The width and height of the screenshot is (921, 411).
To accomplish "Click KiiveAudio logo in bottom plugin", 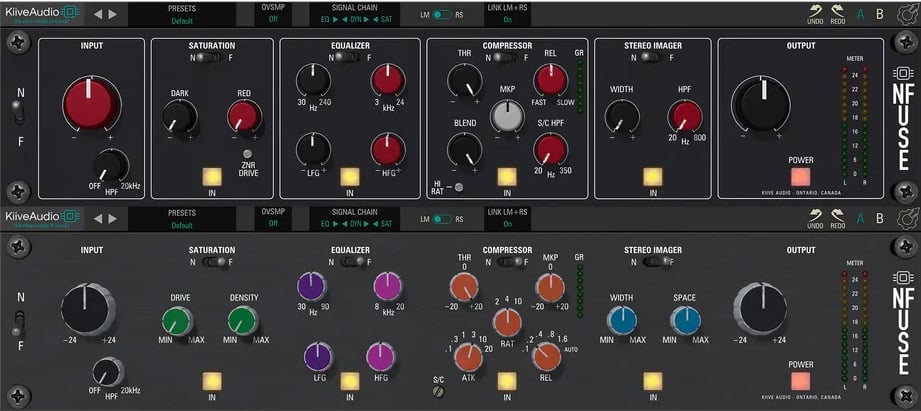I will tap(42, 218).
